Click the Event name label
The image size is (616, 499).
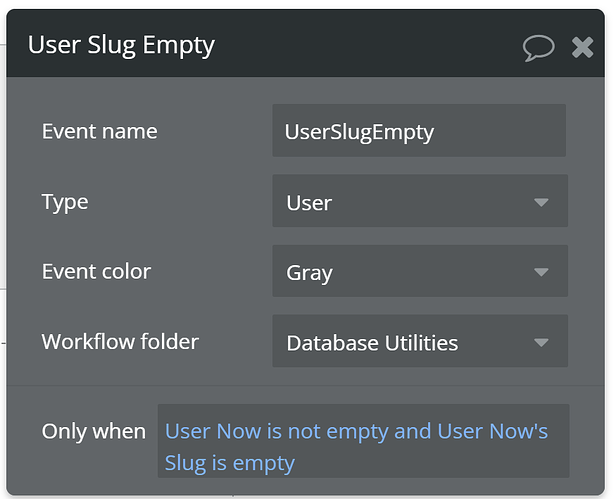99,131
